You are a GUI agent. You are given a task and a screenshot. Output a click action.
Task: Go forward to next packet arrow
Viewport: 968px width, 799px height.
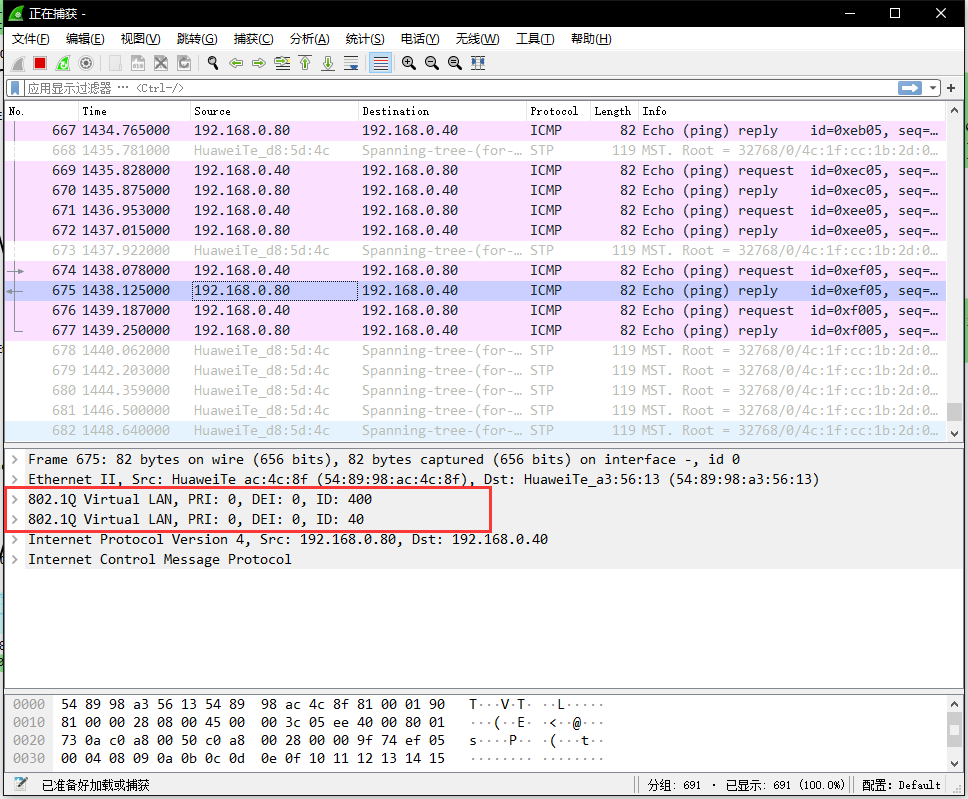(x=259, y=63)
